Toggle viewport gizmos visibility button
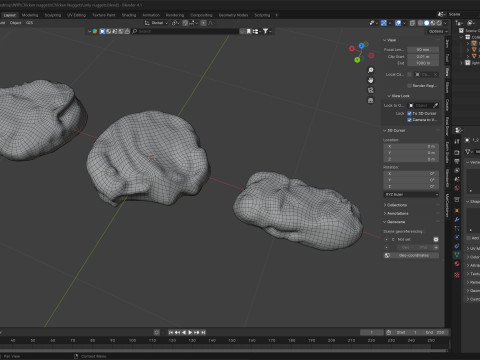 384,23
